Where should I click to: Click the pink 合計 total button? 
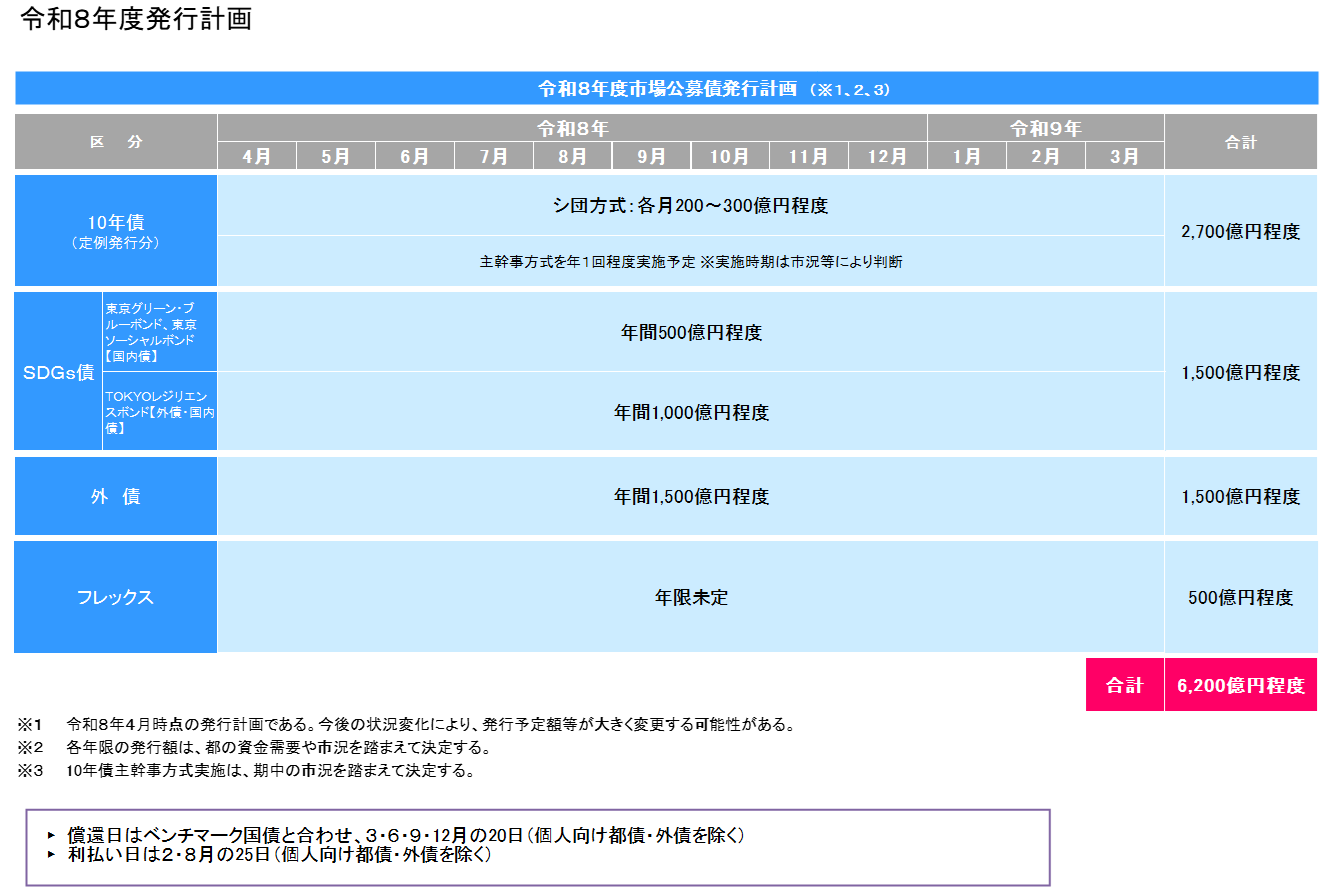coord(1124,686)
